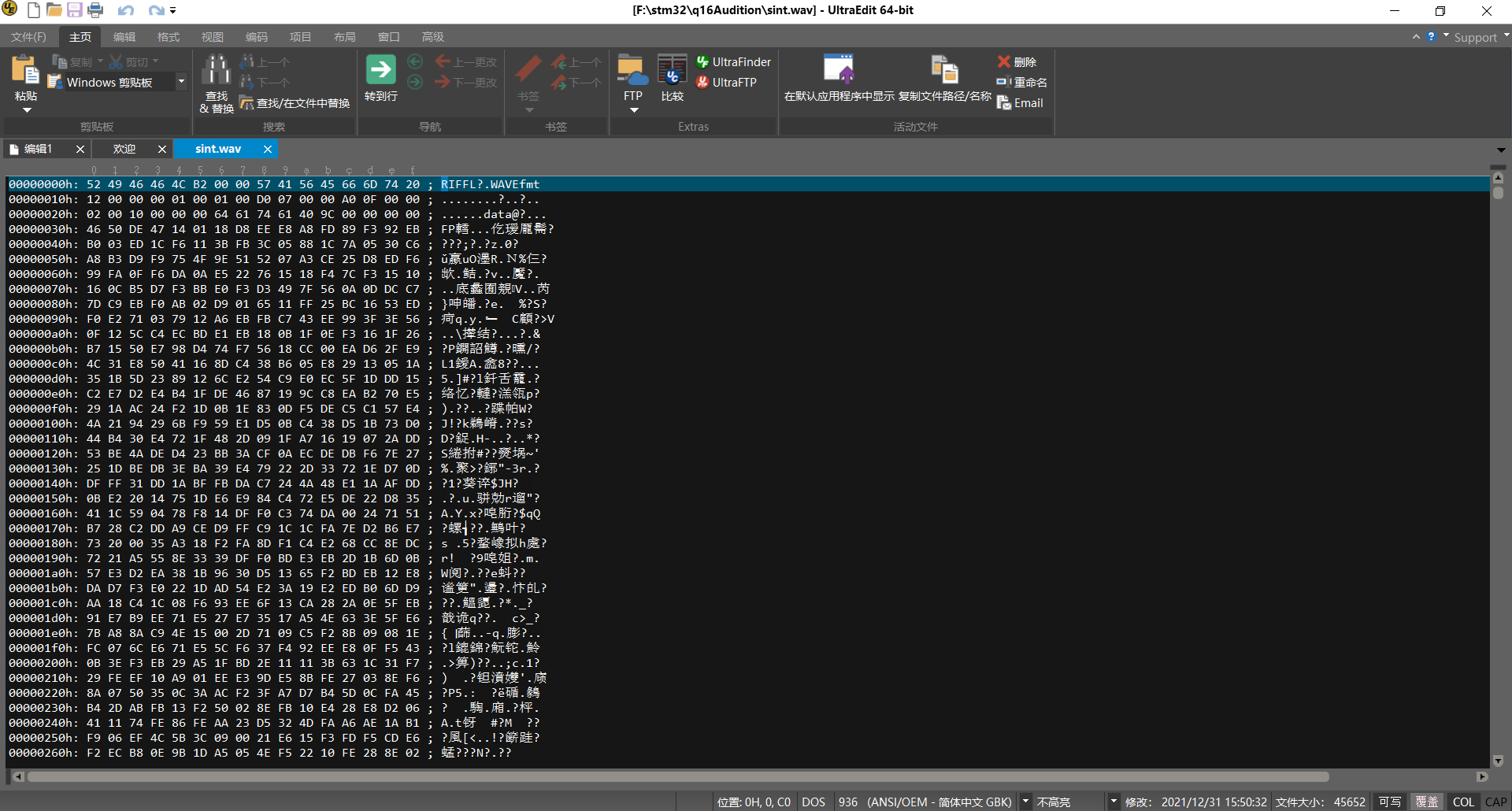Open the 格式 menu
Image resolution: width=1512 pixels, height=811 pixels.
click(x=168, y=36)
